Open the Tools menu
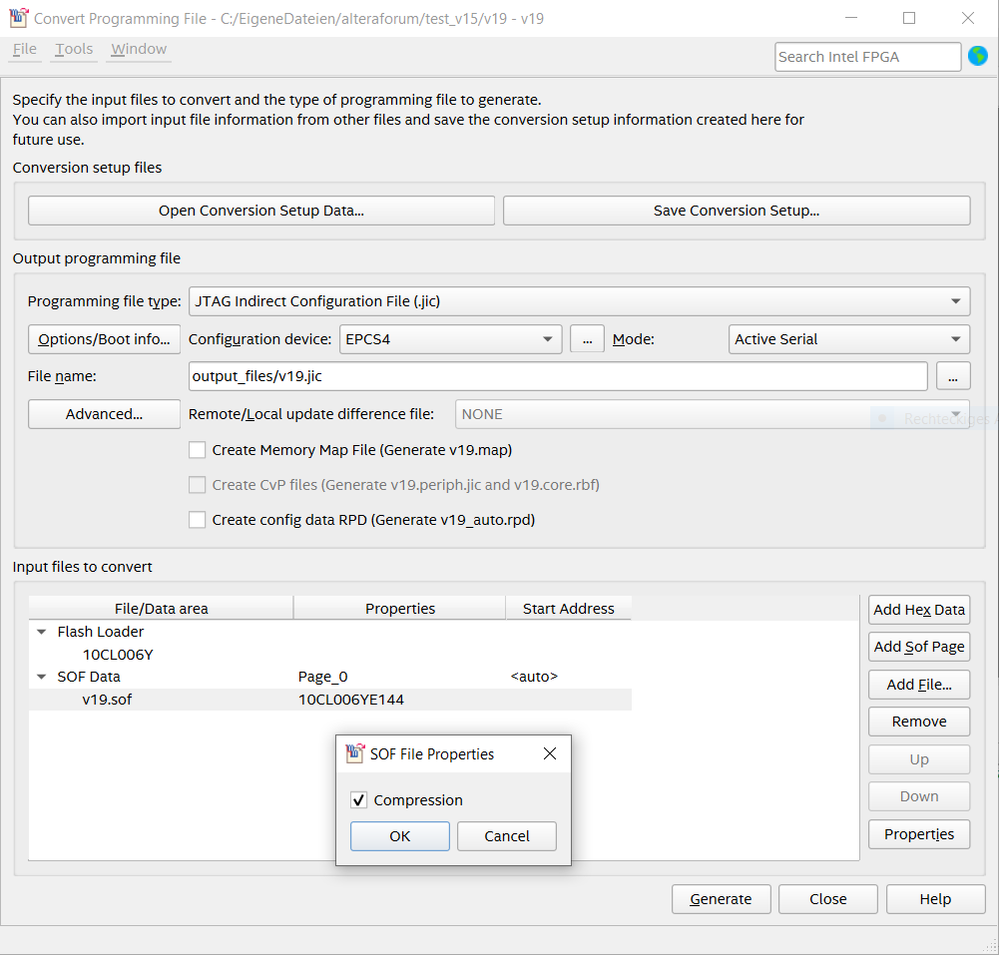The width and height of the screenshot is (999, 955). [x=74, y=49]
